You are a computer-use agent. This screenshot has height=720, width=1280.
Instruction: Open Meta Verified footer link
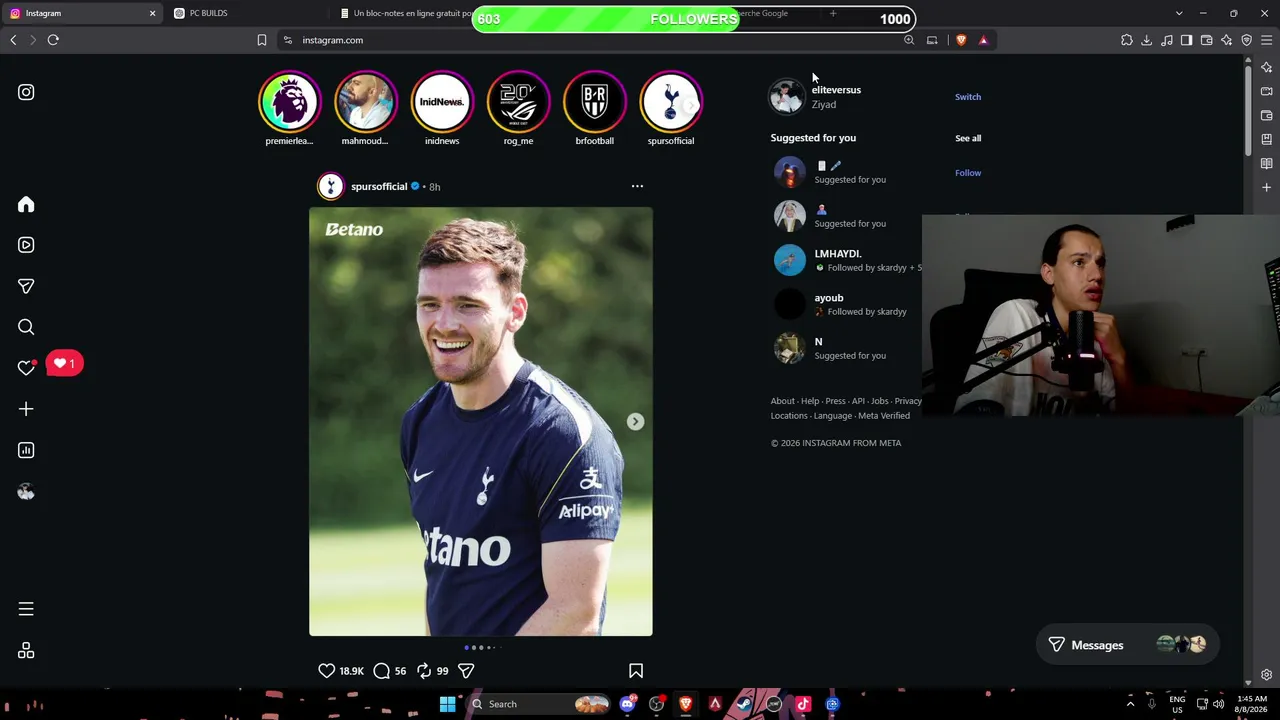pos(884,416)
